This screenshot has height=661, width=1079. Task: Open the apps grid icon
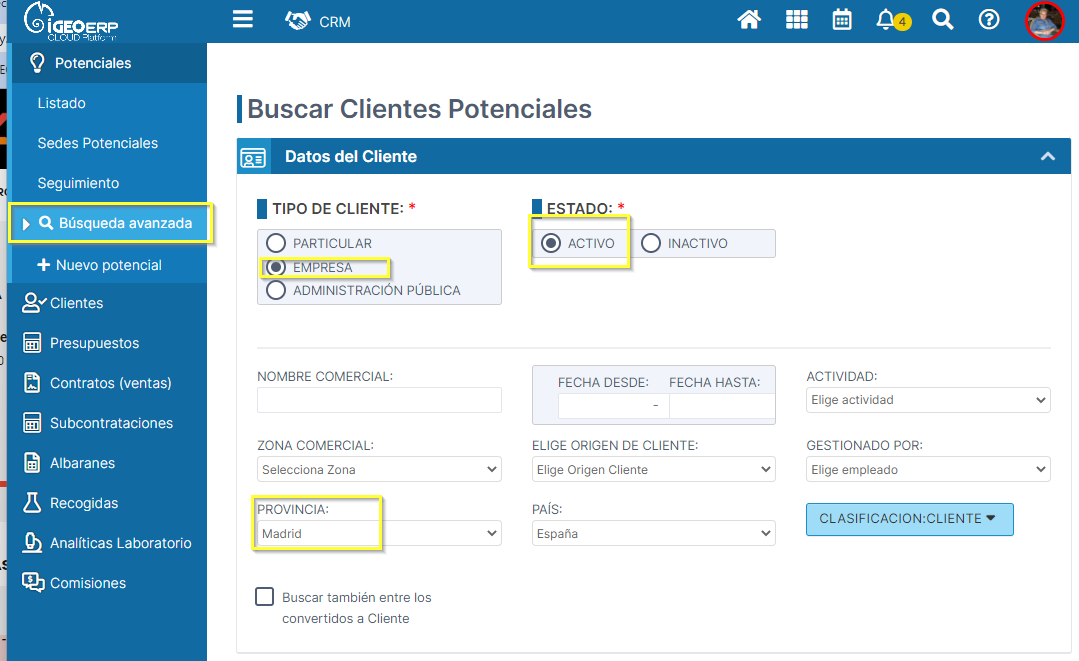pyautogui.click(x=796, y=20)
